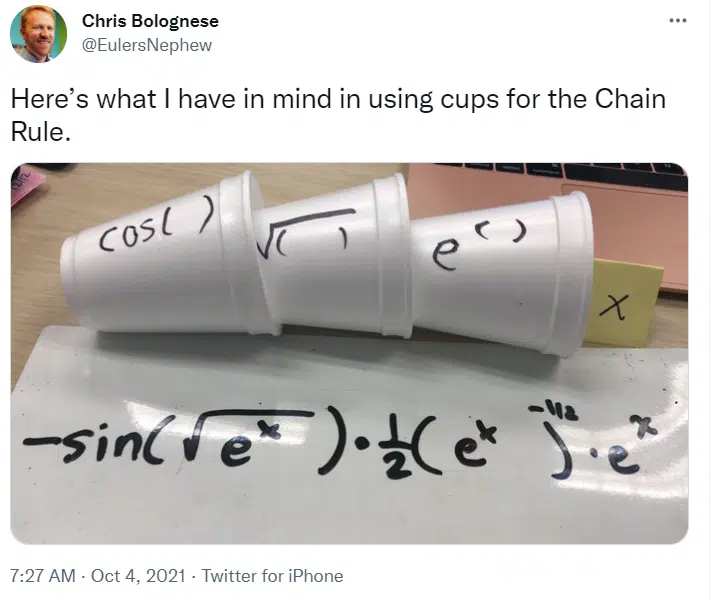
Task: Open the tweet's three-dot more options menu
Action: 678,21
